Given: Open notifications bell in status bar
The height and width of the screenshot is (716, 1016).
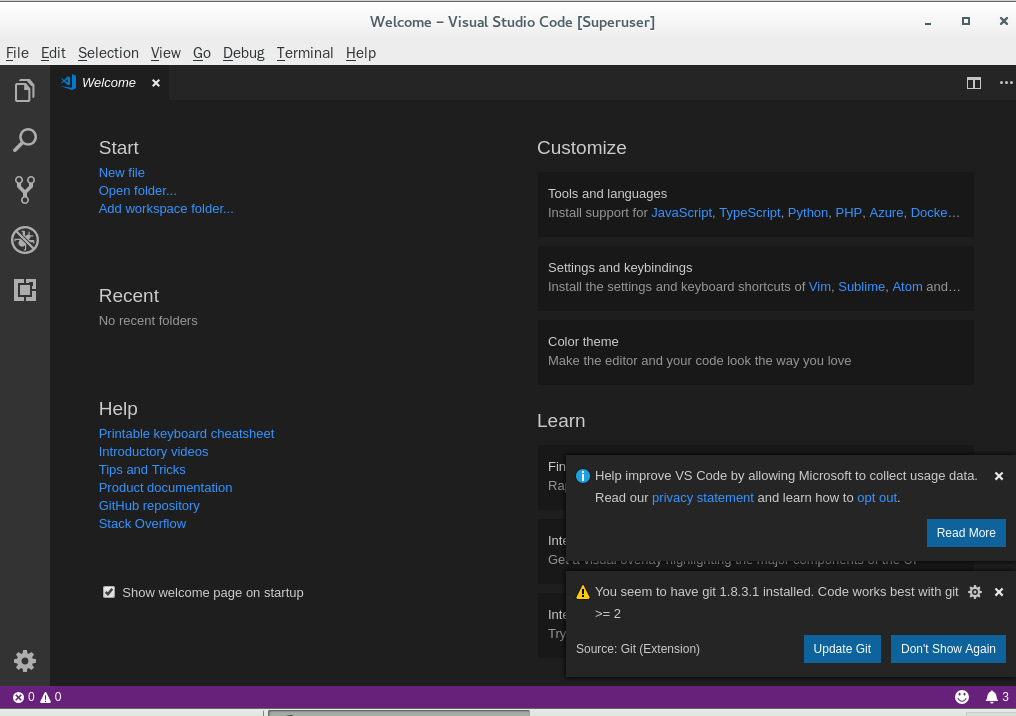Looking at the screenshot, I should point(997,697).
